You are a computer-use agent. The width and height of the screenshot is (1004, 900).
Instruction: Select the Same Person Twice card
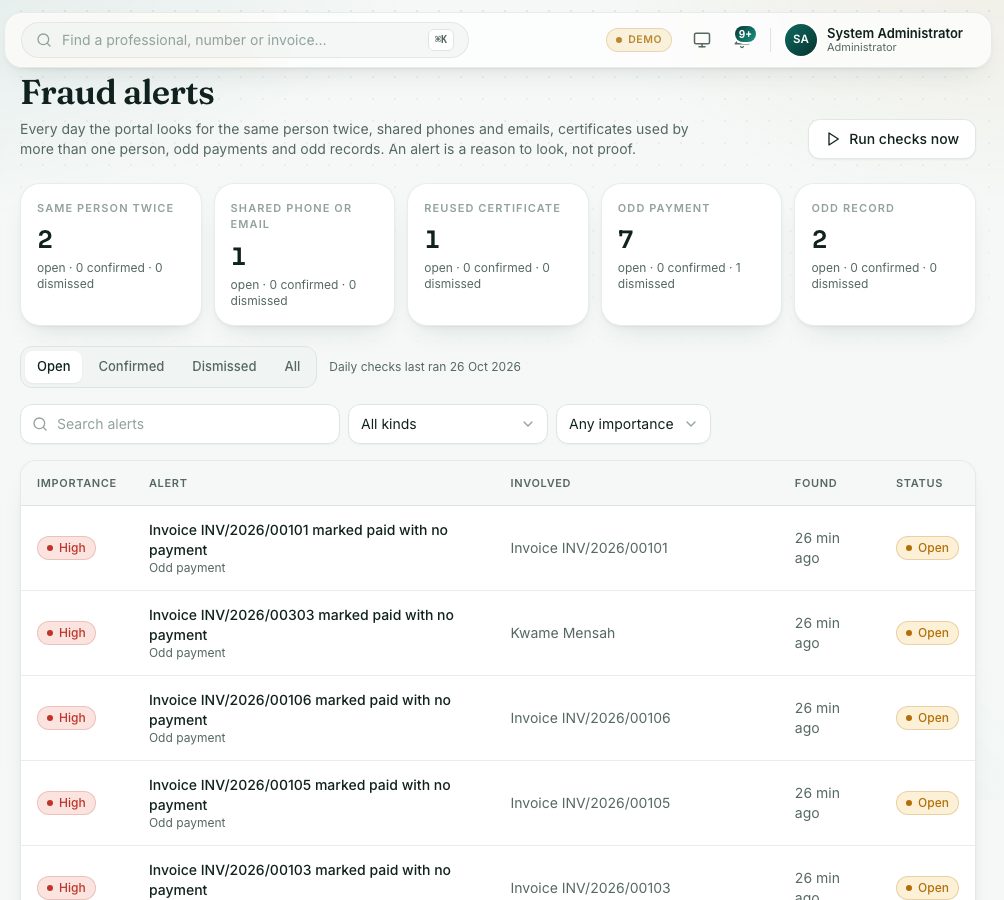tap(111, 255)
